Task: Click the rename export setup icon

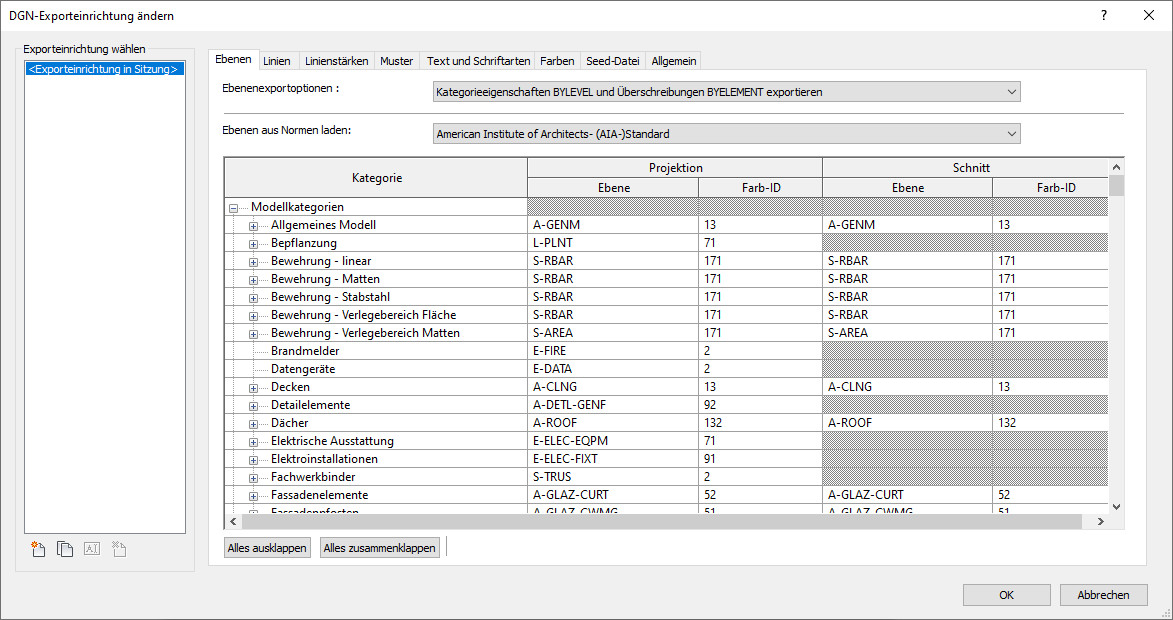Action: click(92, 548)
